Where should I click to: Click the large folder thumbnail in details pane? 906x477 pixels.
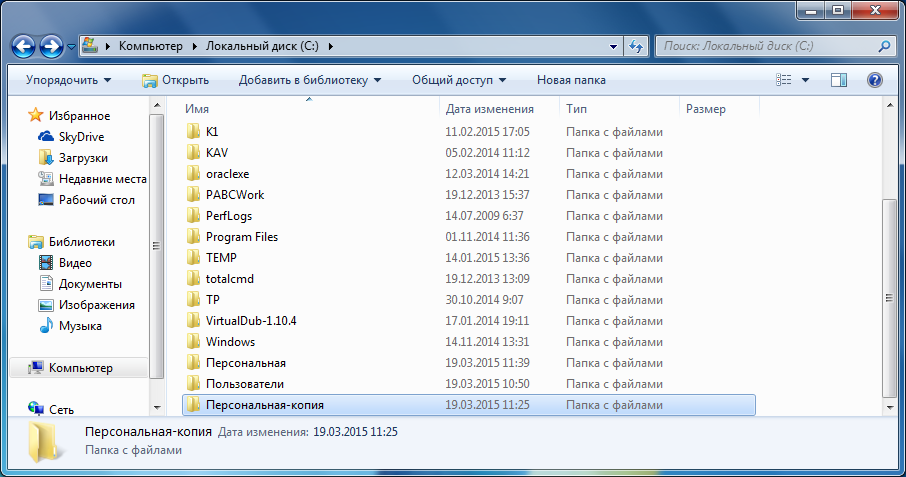pyautogui.click(x=44, y=442)
